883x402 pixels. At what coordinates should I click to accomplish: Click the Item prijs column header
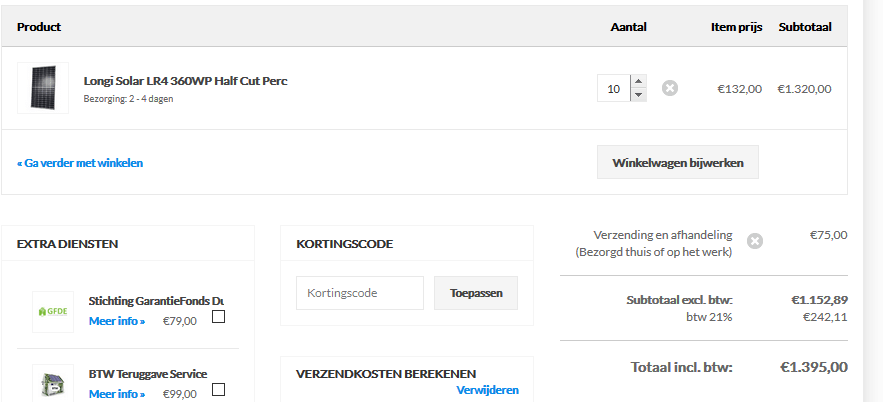click(737, 27)
